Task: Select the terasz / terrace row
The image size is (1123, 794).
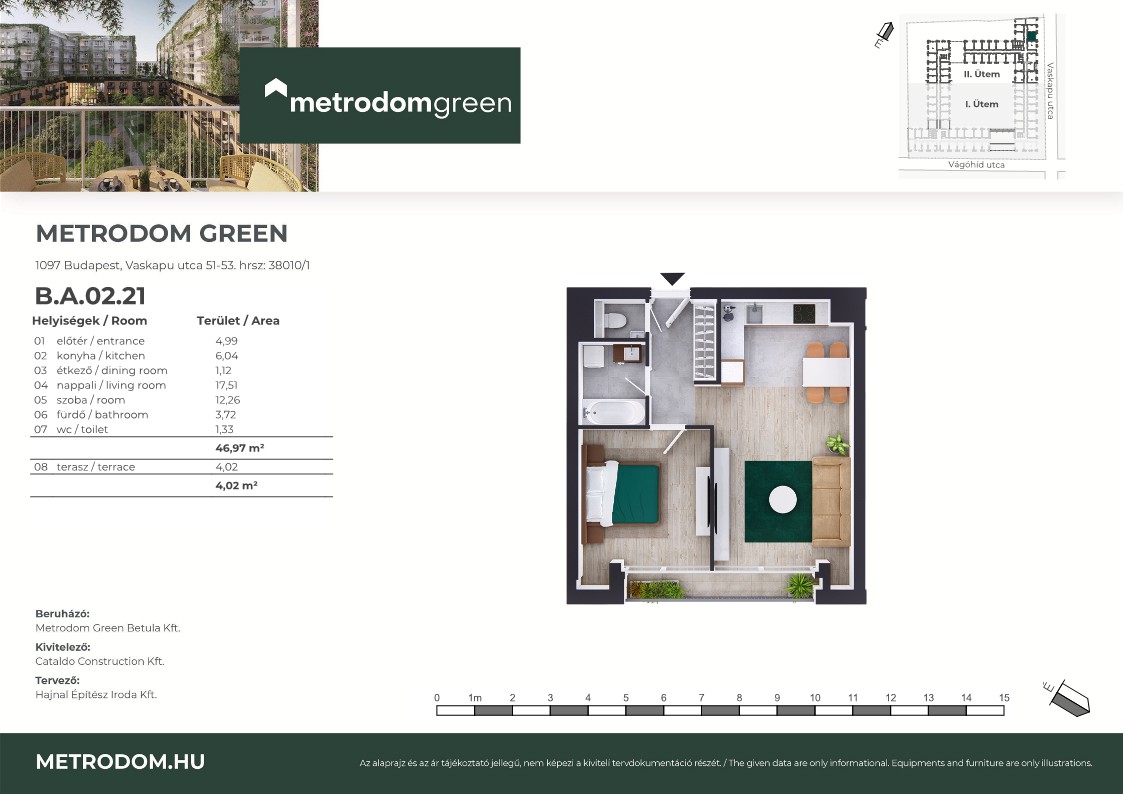Action: [150, 467]
